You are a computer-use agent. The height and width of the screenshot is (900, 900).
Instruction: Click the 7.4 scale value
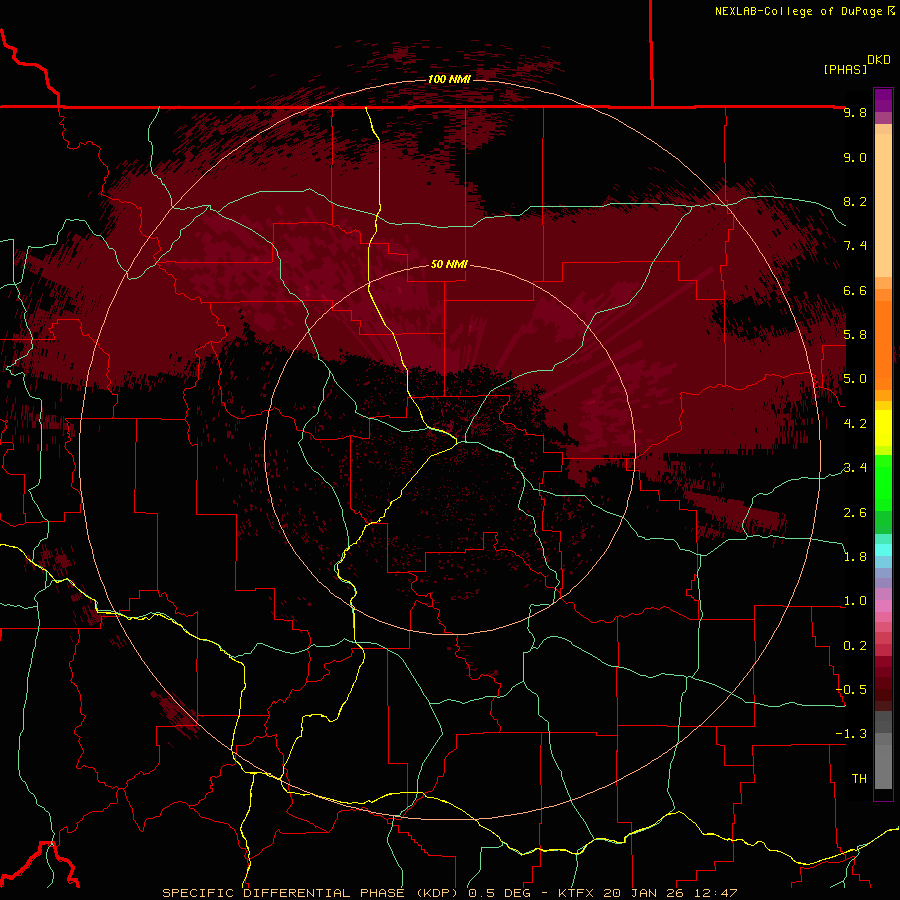855,246
